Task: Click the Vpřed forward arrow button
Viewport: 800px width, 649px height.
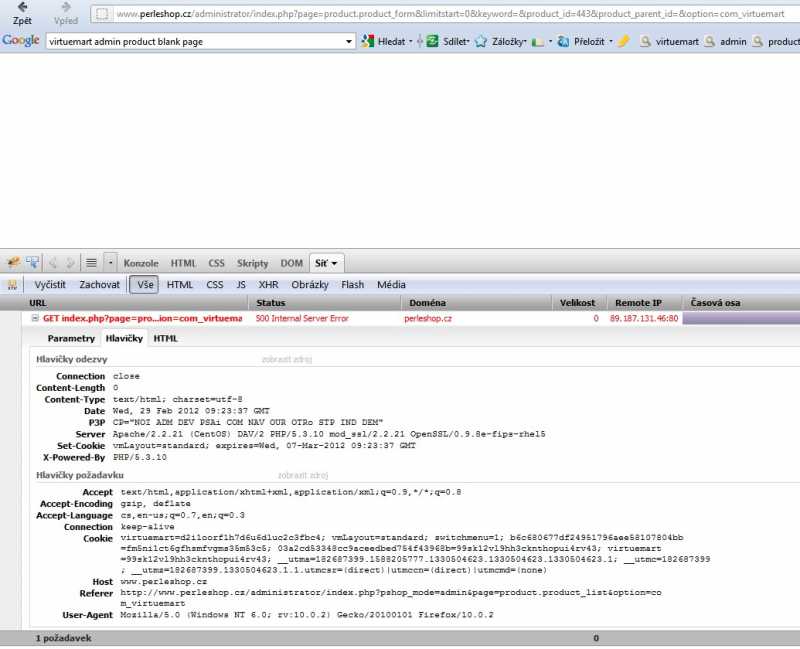Action: 65,12
